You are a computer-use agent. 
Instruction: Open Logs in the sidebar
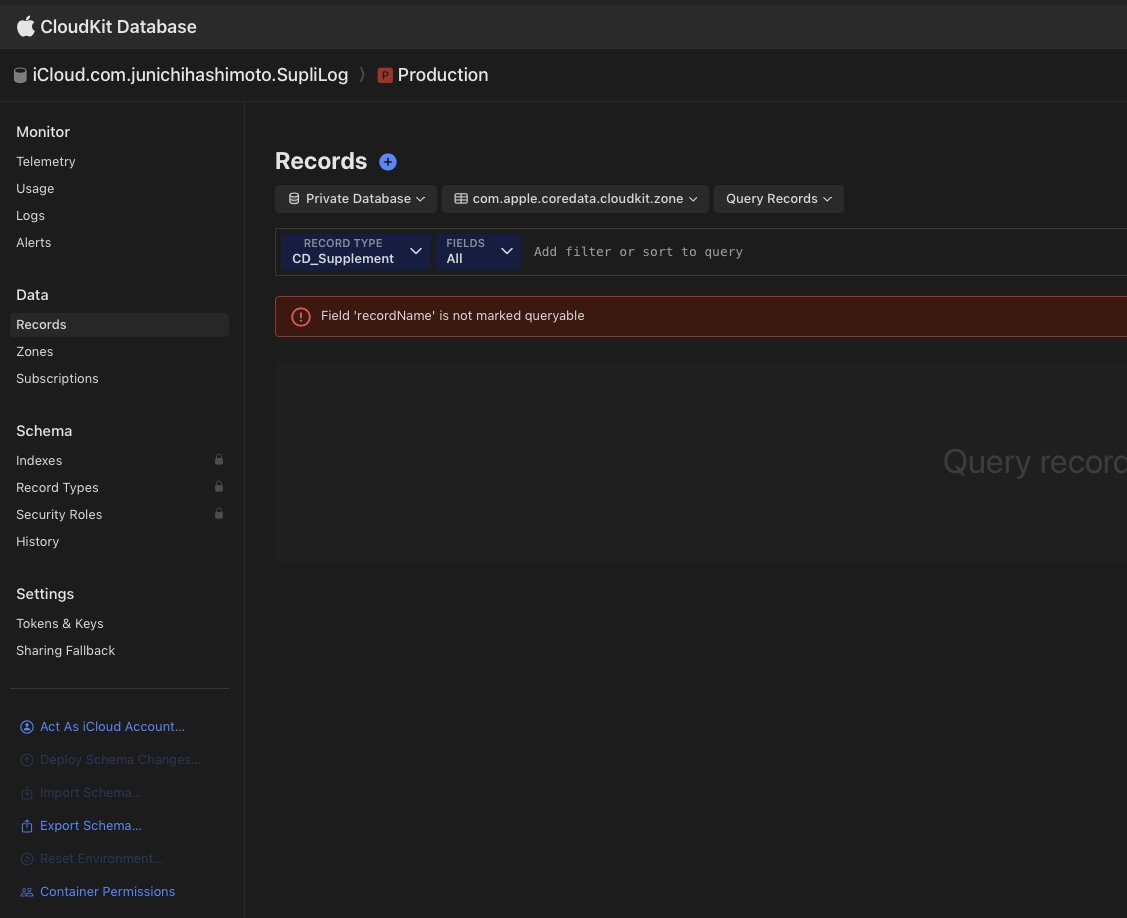point(30,216)
